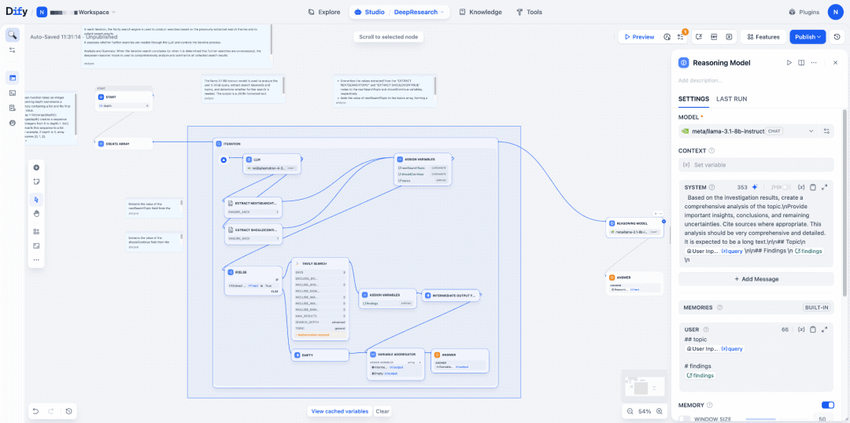Image resolution: width=850 pixels, height=423 pixels.
Task: Open the 54% zoom level menu
Action: tap(645, 411)
